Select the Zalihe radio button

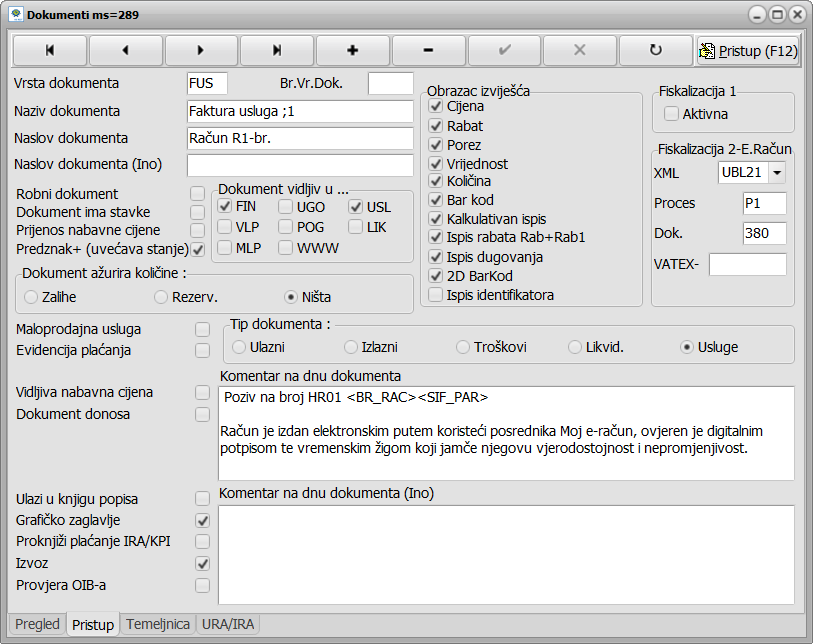click(32, 296)
